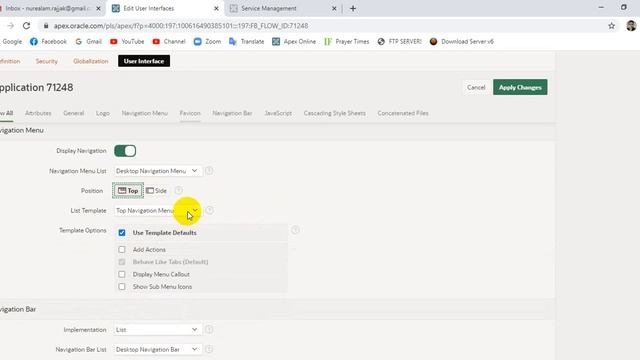Jump to the Navigation Bar section tab
The image size is (640, 360).
tap(232, 113)
